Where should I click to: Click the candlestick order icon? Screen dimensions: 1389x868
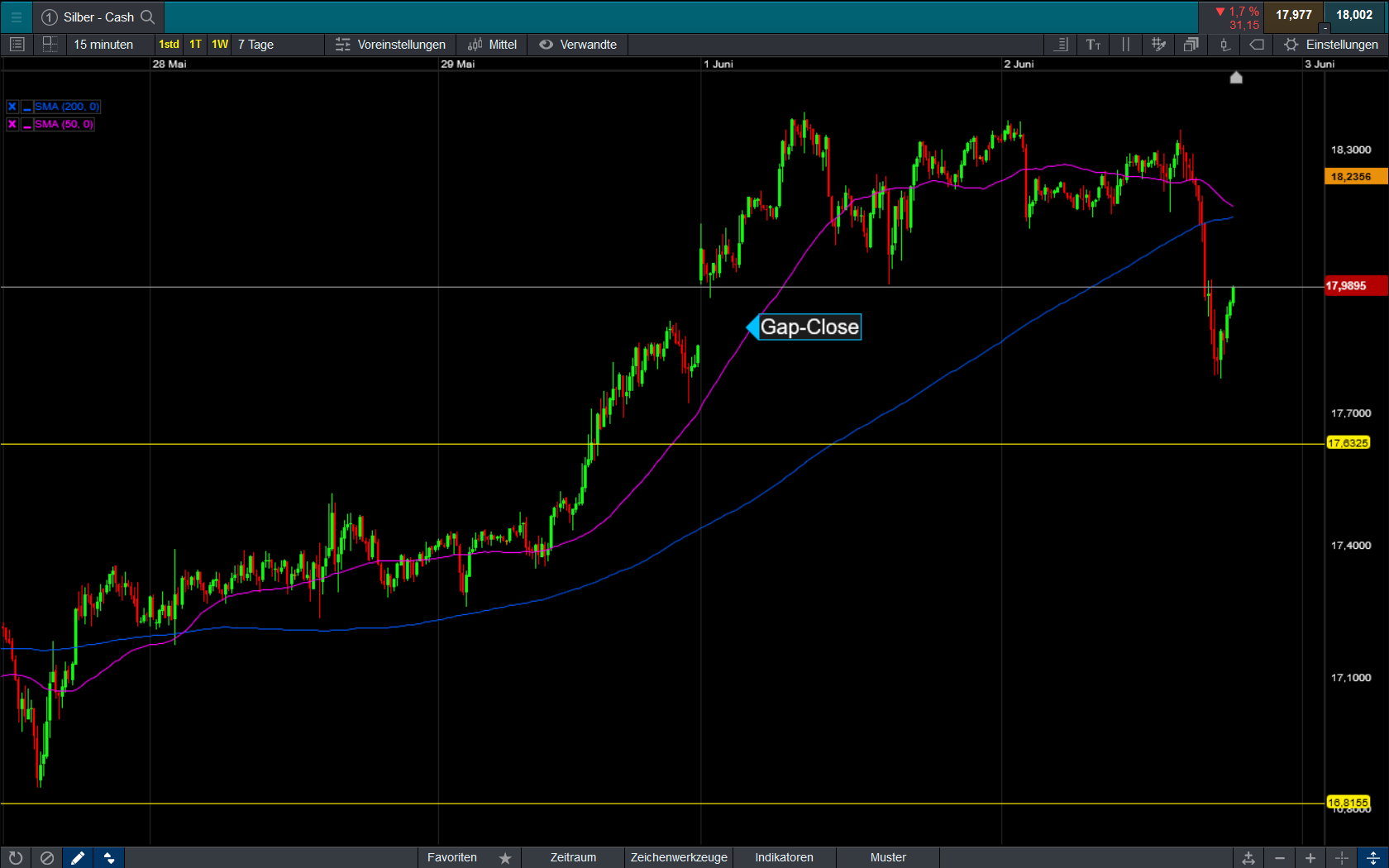coord(1224,45)
